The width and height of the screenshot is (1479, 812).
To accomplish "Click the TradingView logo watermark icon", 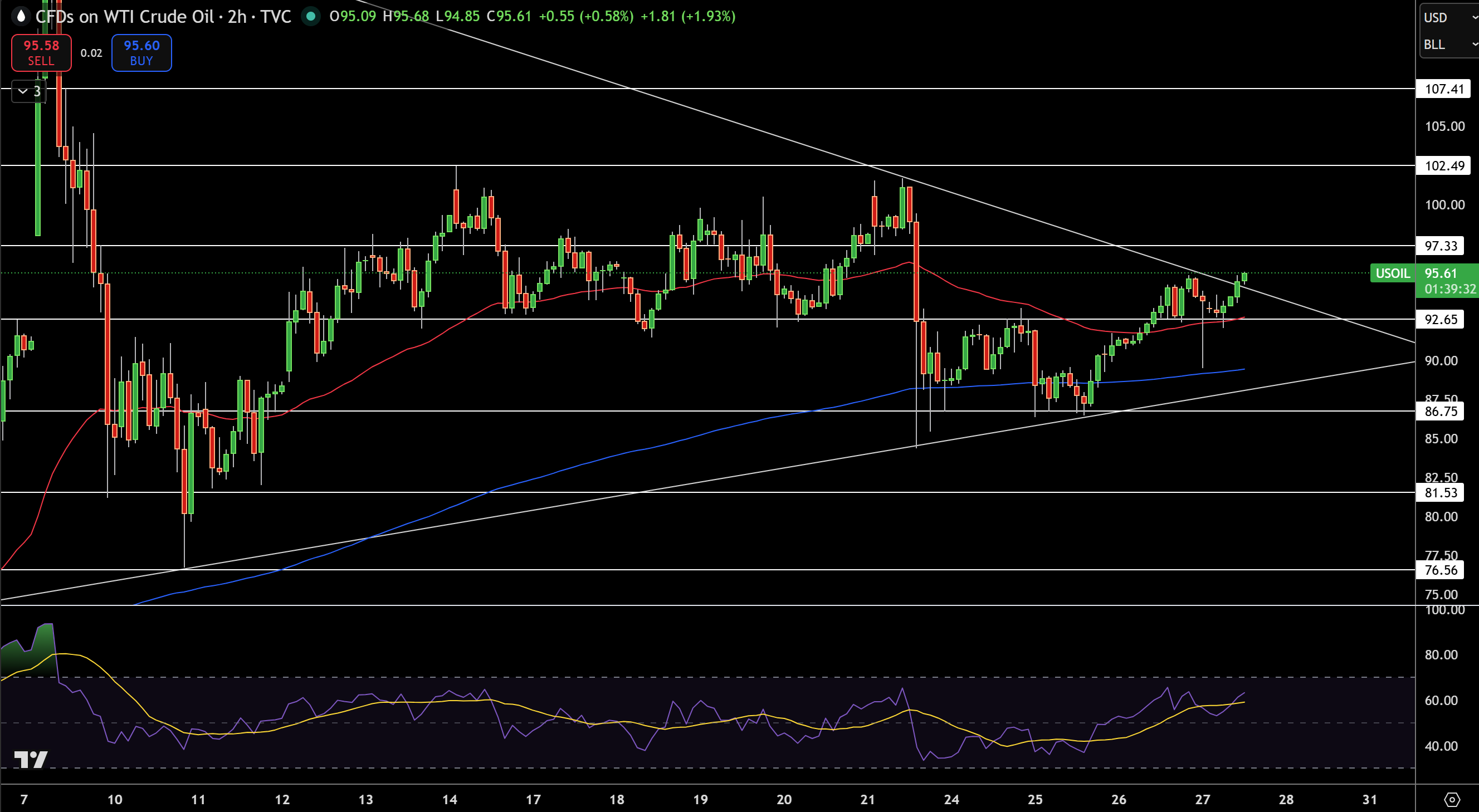I will tap(31, 759).
